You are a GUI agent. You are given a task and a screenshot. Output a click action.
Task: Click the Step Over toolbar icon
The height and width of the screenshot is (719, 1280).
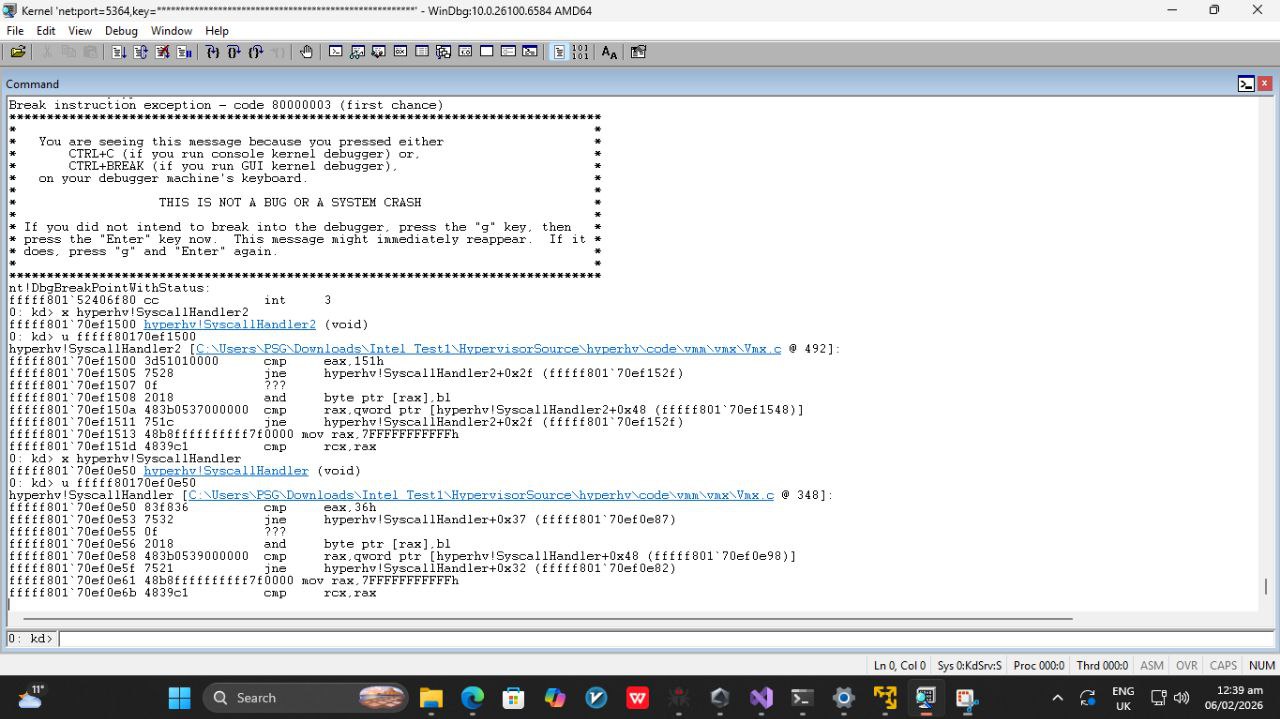point(234,52)
